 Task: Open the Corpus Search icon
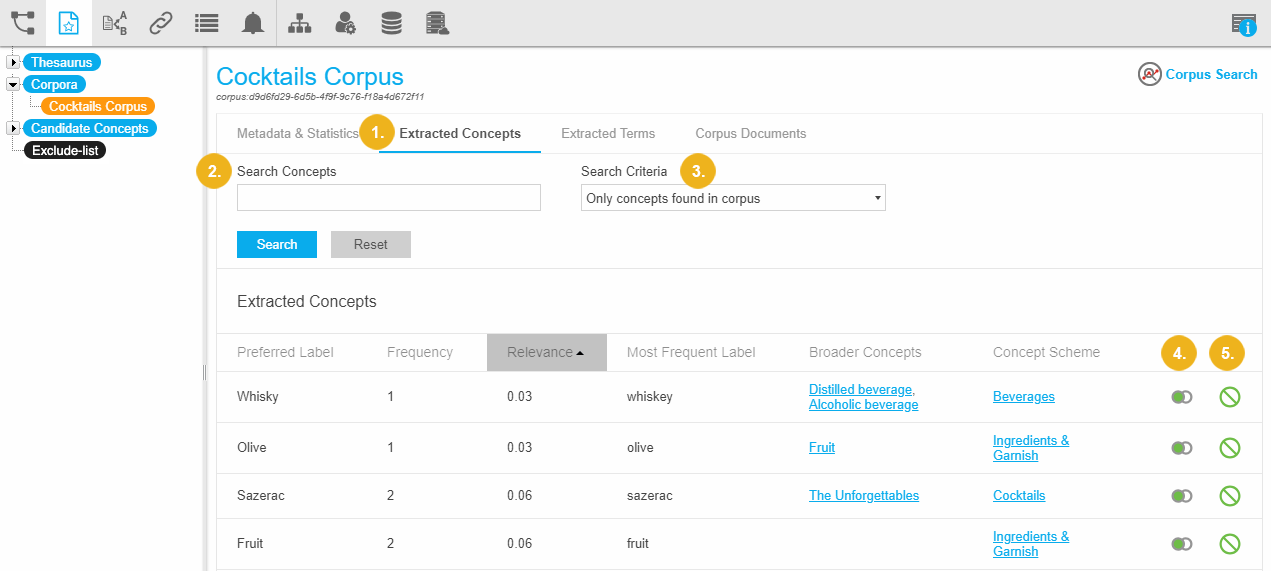tap(1150, 74)
